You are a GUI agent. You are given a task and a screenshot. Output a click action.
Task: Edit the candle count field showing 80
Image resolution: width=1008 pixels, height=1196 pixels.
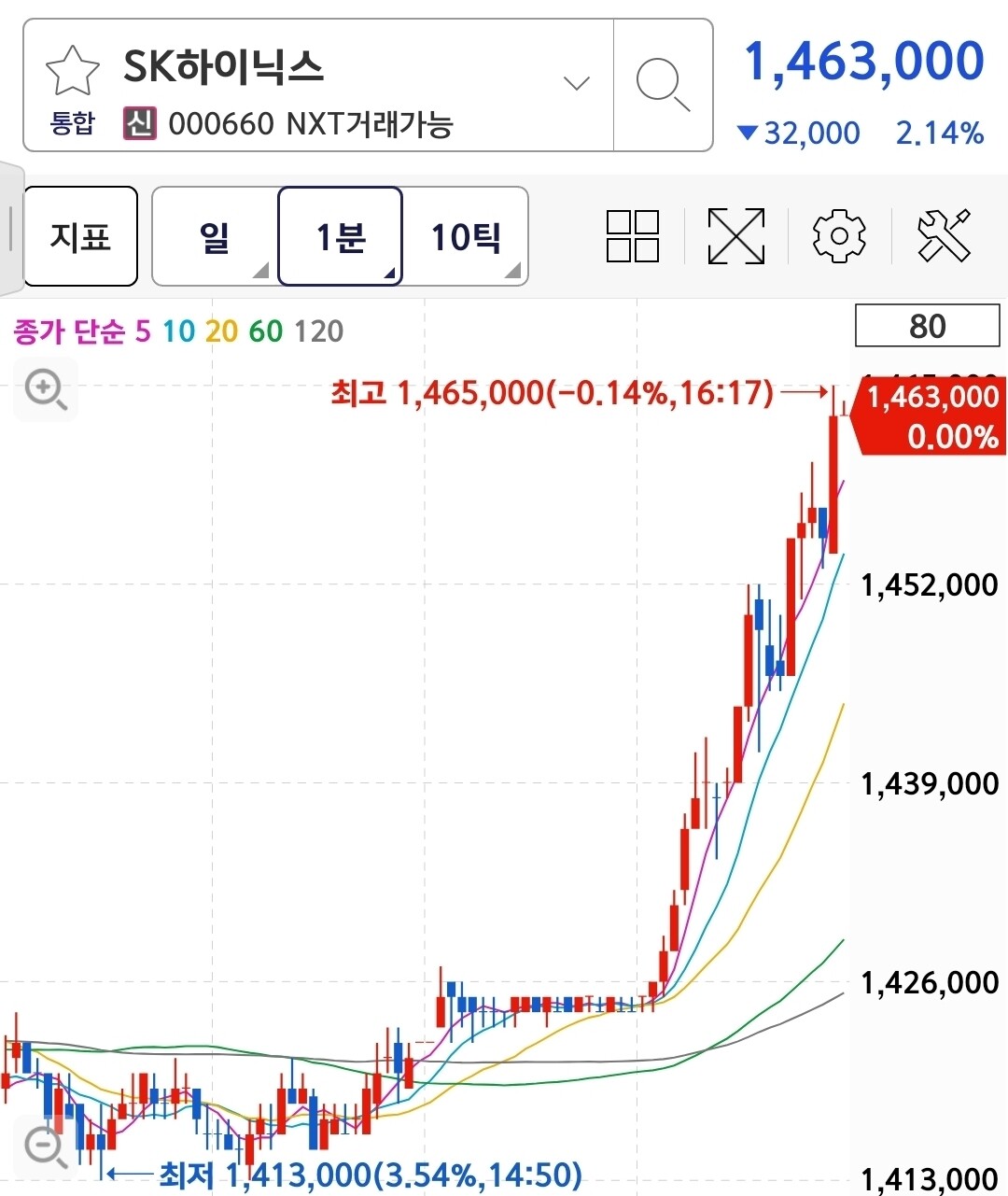coord(928,326)
